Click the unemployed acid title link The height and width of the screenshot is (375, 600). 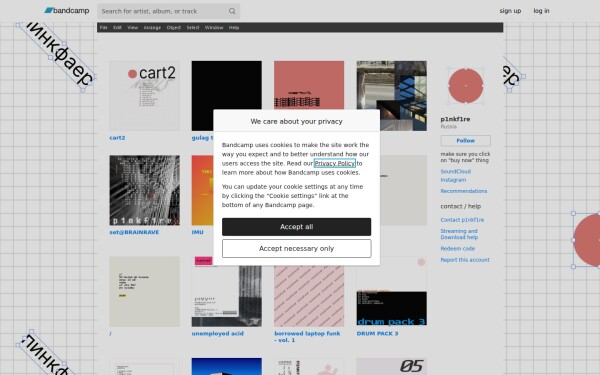[x=217, y=334]
